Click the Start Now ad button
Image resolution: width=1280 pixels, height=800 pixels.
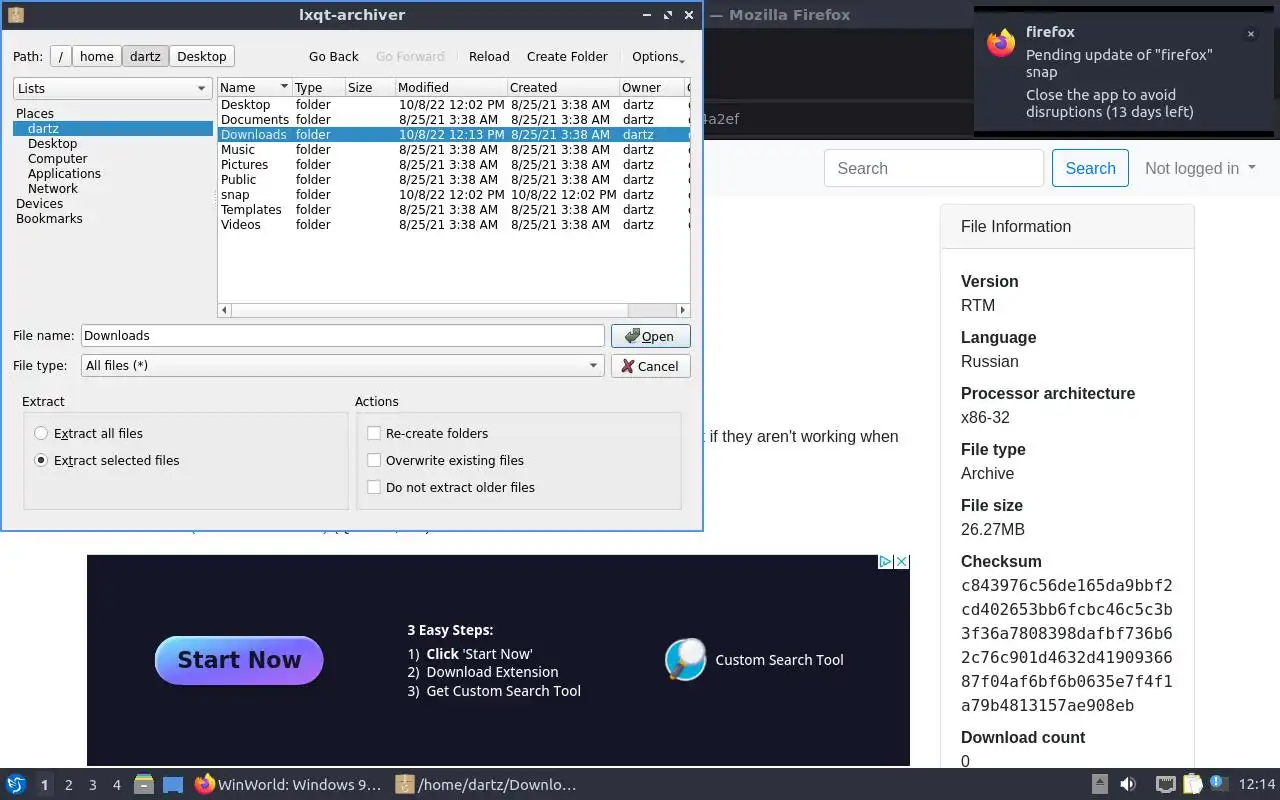[x=239, y=660]
